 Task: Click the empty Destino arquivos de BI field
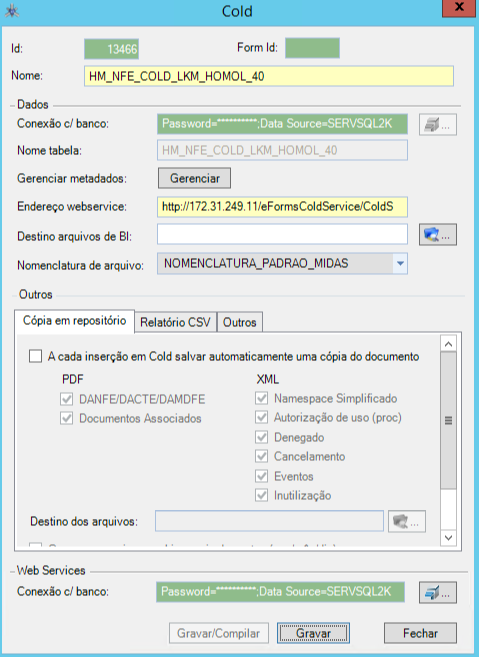[282, 234]
